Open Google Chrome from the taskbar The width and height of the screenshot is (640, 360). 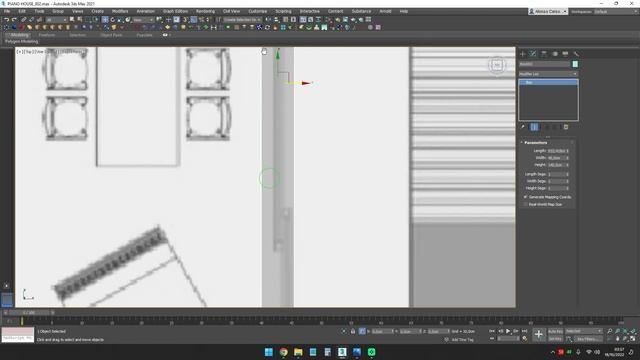pos(283,352)
